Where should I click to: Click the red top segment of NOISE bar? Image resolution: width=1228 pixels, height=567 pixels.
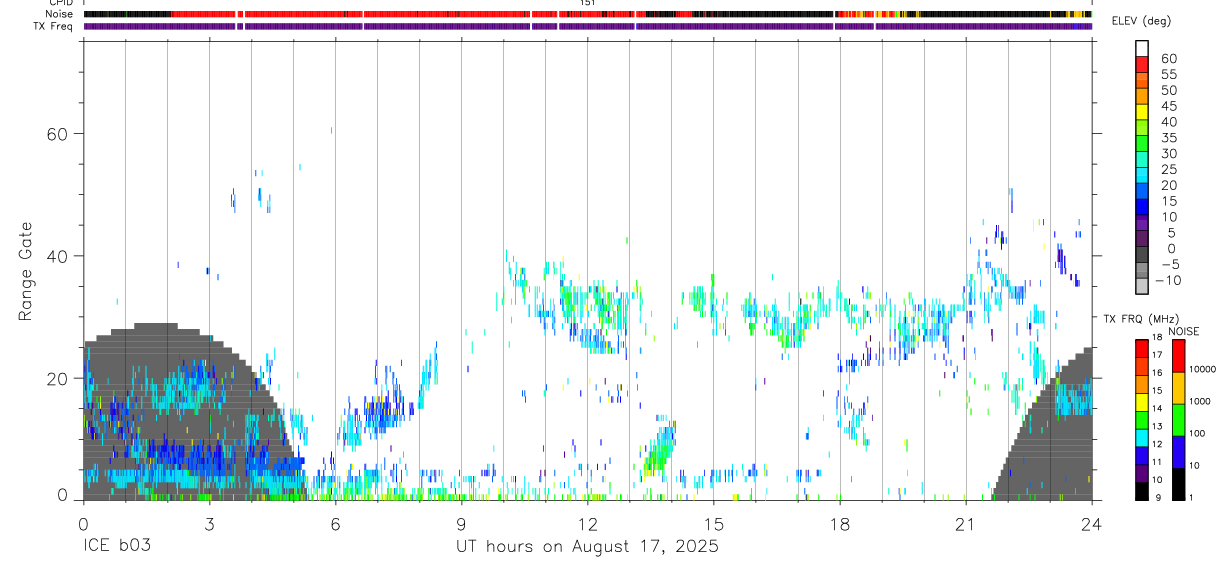(1178, 356)
